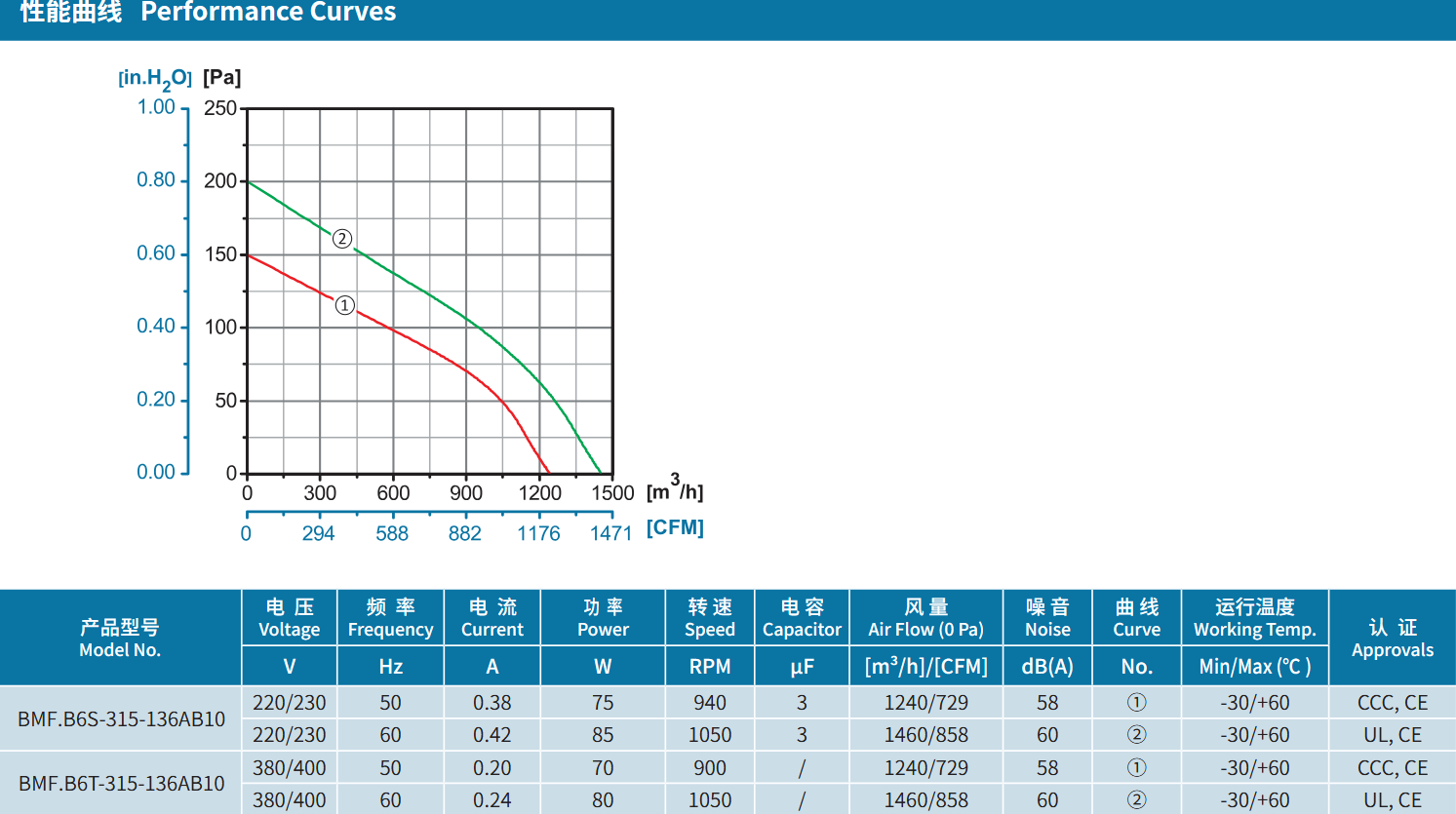
Task: Click the RPM unit cell
Action: (x=710, y=667)
